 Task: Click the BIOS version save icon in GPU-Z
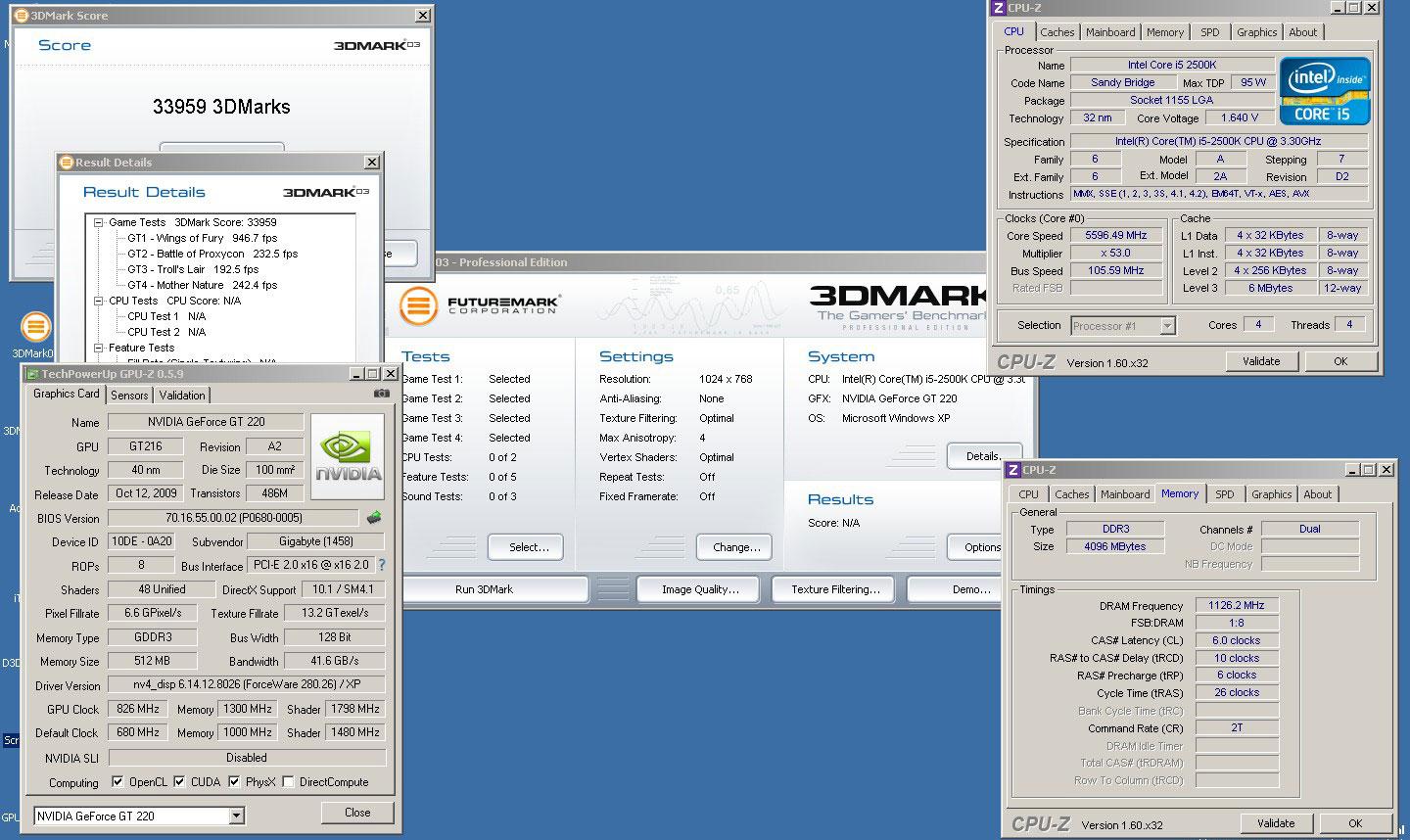(373, 517)
